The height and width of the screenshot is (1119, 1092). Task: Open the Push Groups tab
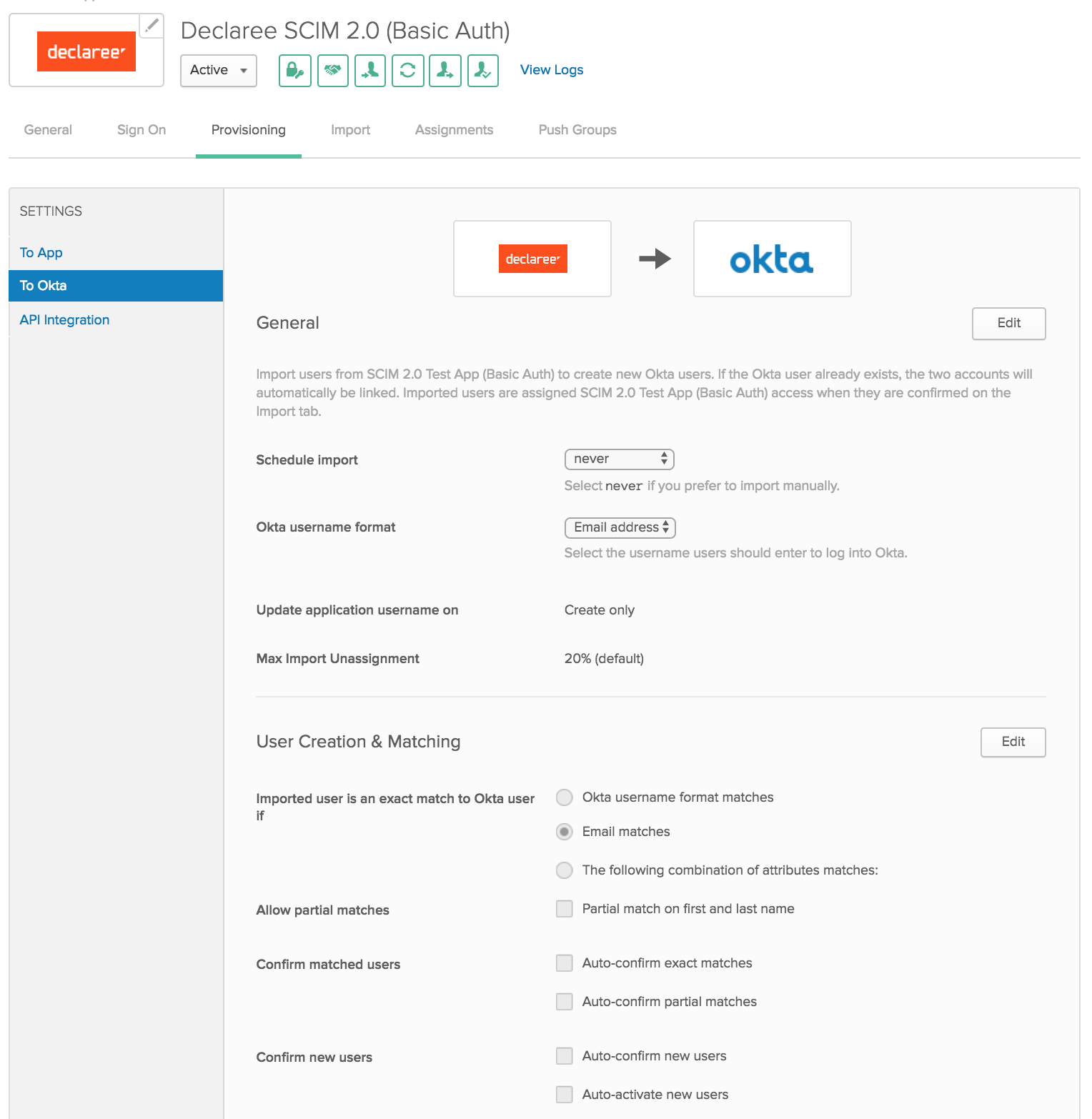coord(577,130)
